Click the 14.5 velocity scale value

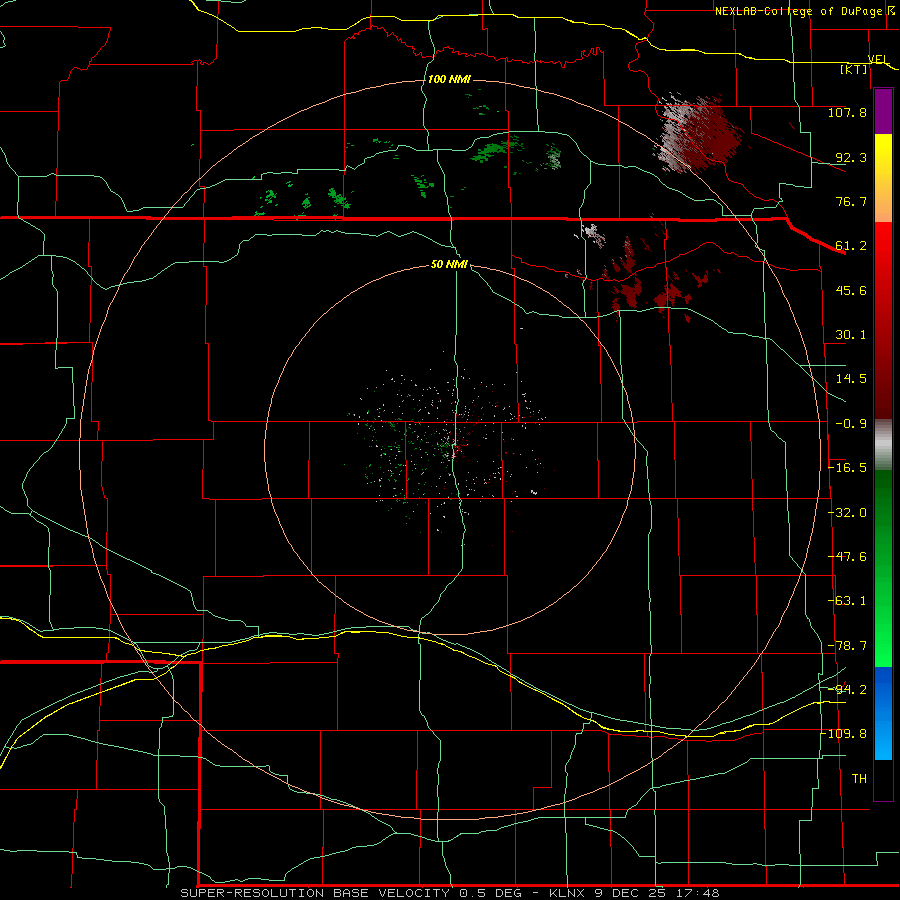[x=851, y=379]
